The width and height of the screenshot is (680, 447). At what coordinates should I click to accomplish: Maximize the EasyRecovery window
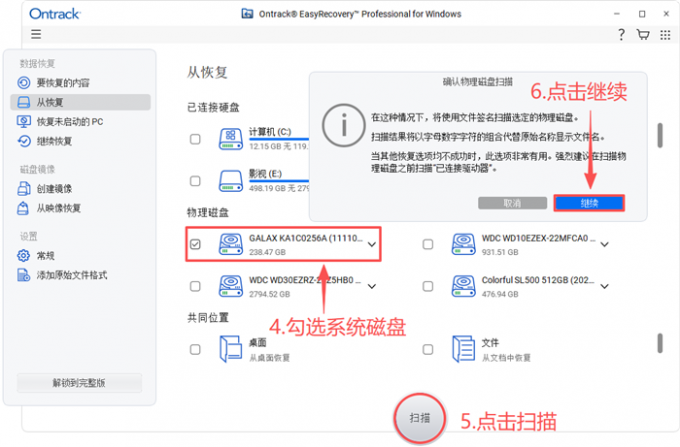(642, 14)
